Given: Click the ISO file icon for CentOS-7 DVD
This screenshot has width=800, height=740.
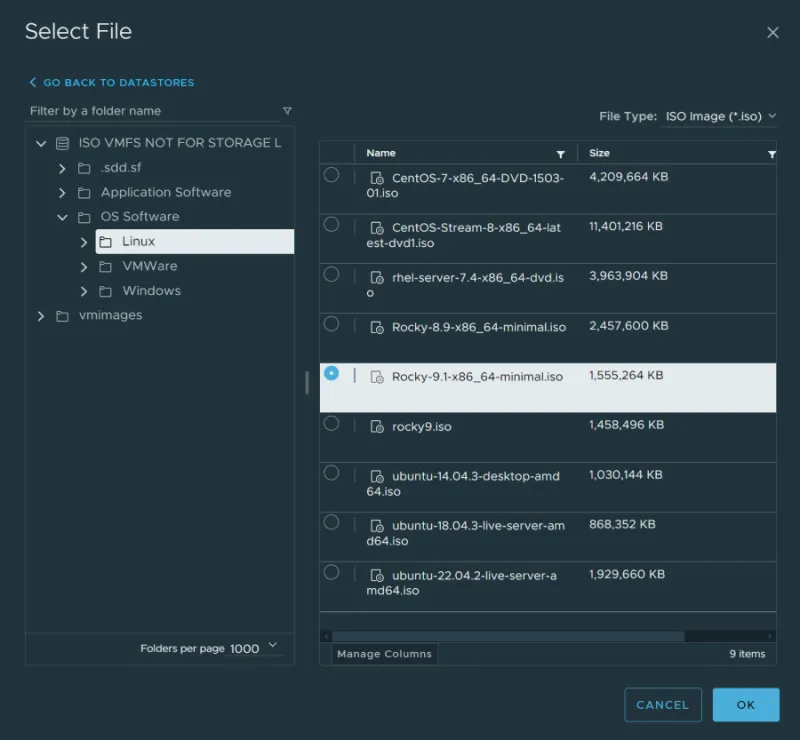Looking at the screenshot, I should 377,178.
